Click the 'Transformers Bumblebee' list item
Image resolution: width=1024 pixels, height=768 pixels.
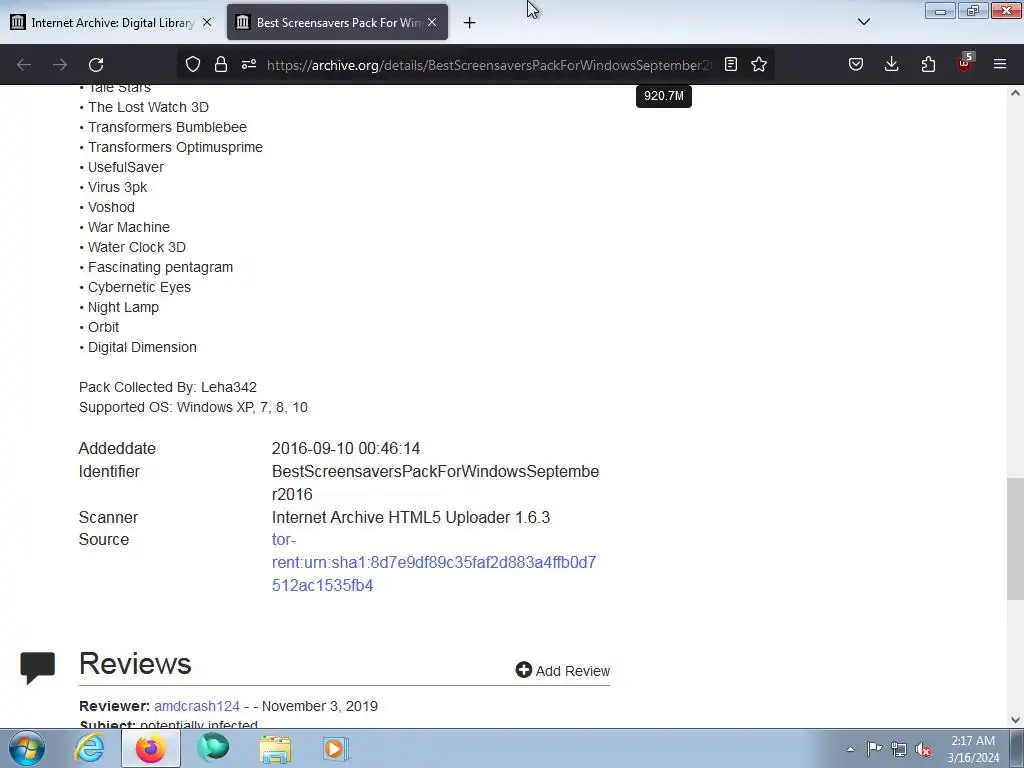click(x=167, y=127)
